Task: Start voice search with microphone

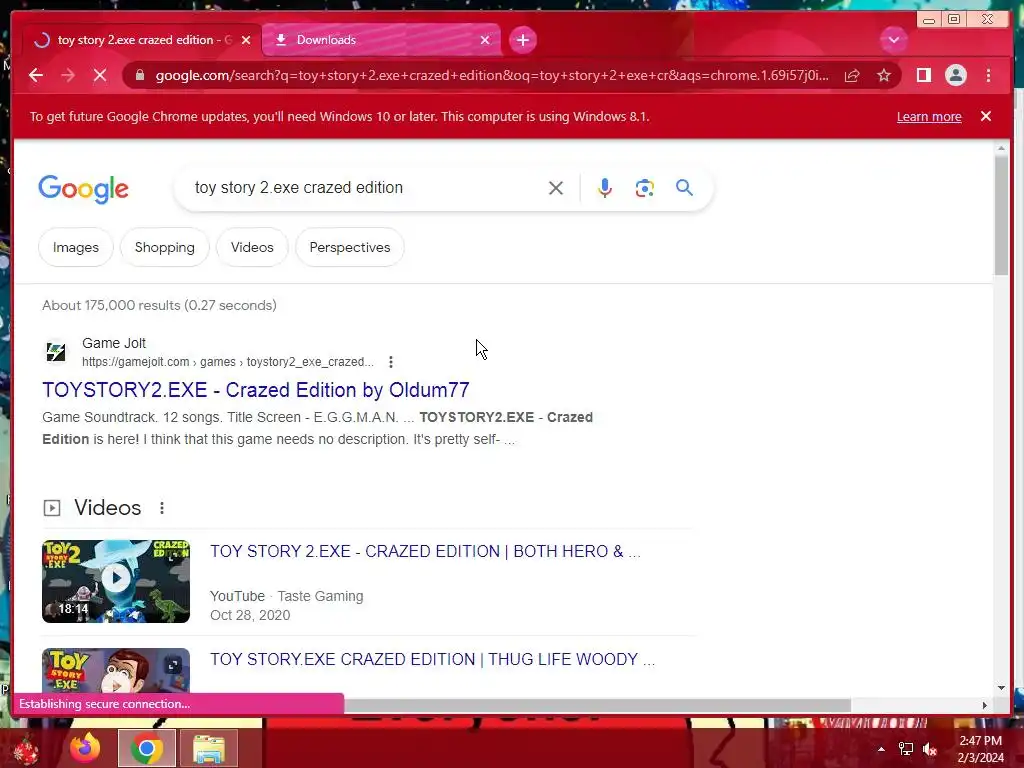Action: [x=605, y=188]
